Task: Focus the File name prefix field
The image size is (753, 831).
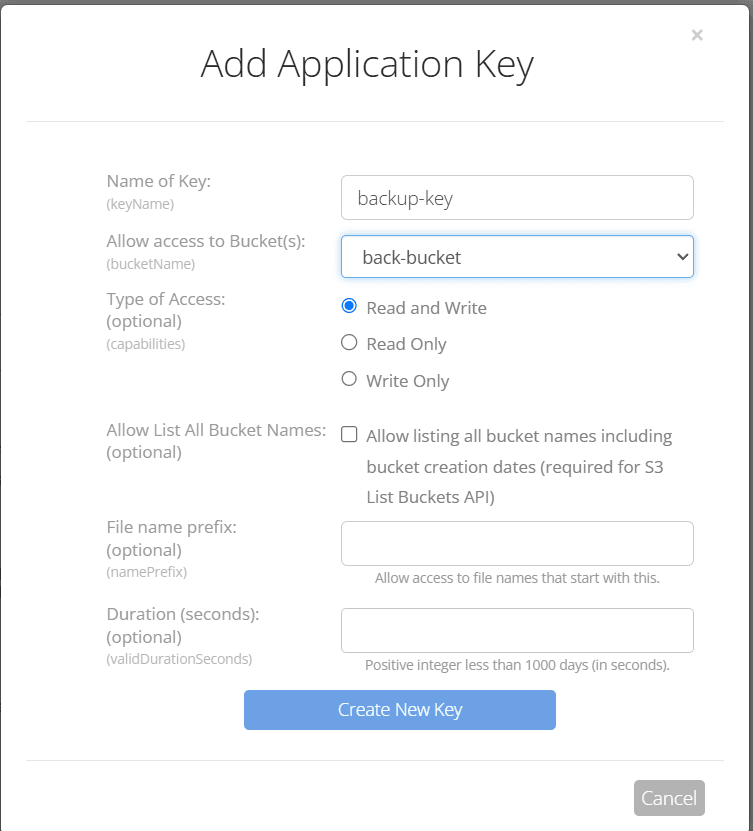Action: 517,543
